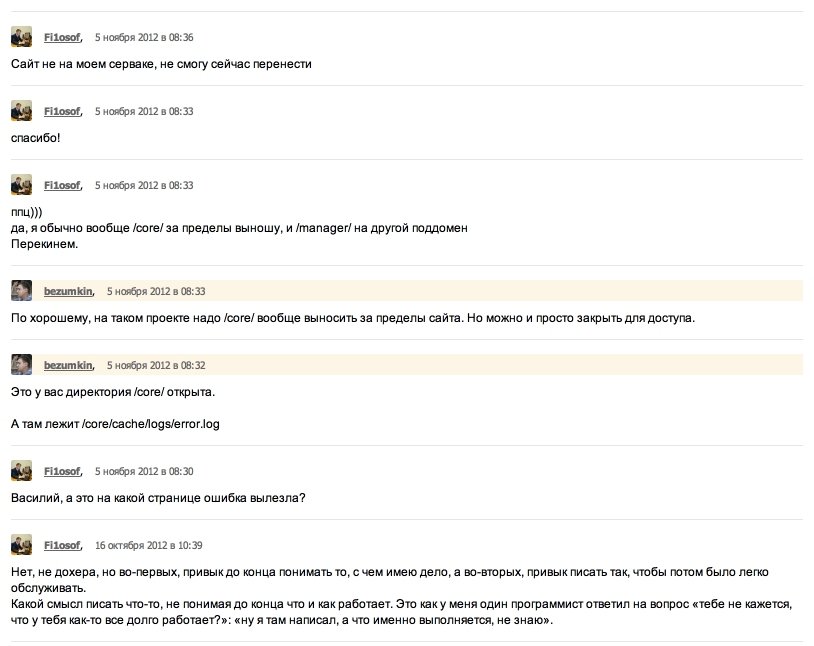Open Fi1osof link above 'спасибо!' comment
This screenshot has width=814, height=646.
(62, 111)
